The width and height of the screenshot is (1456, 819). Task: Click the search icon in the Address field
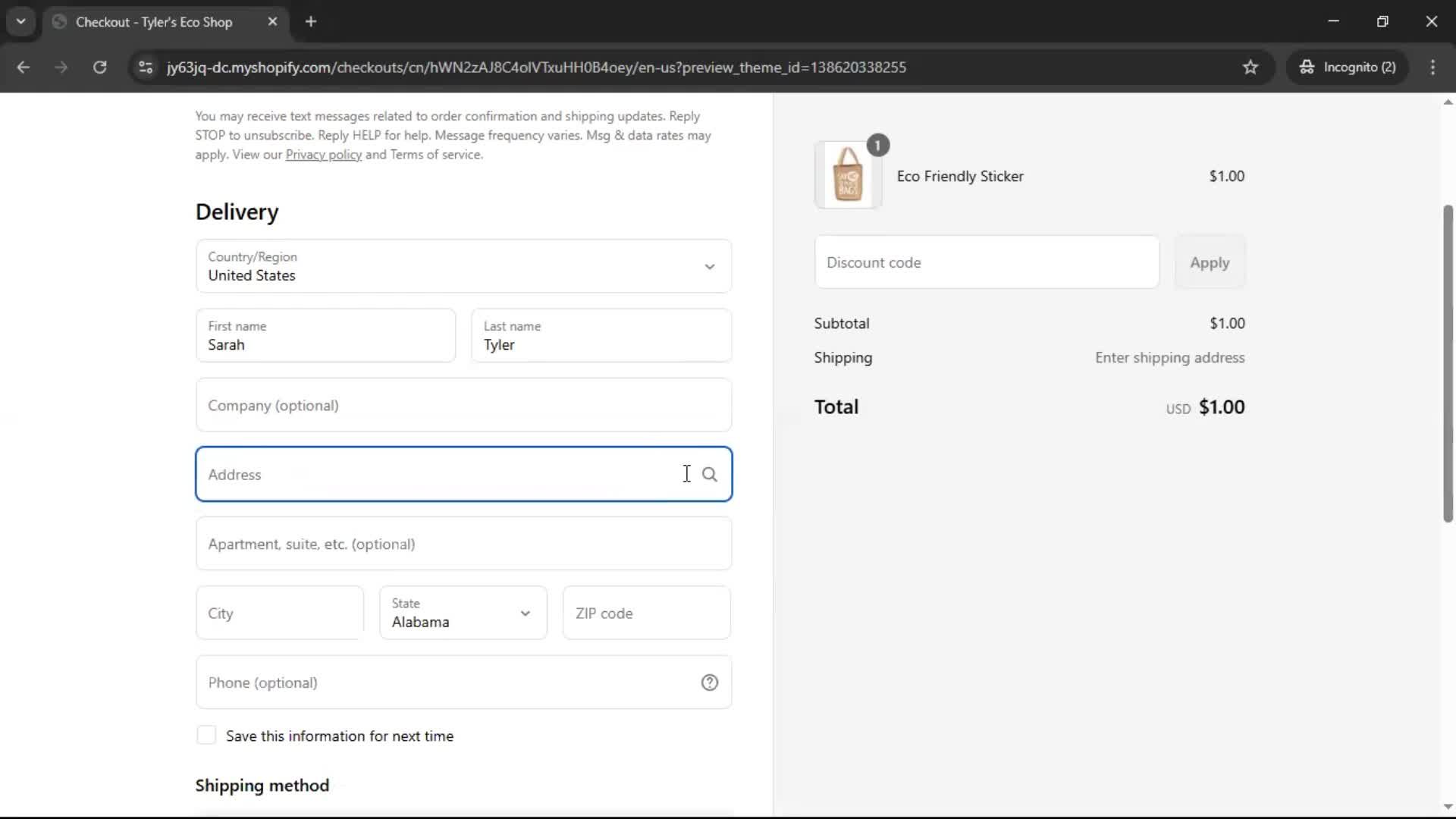coord(710,474)
